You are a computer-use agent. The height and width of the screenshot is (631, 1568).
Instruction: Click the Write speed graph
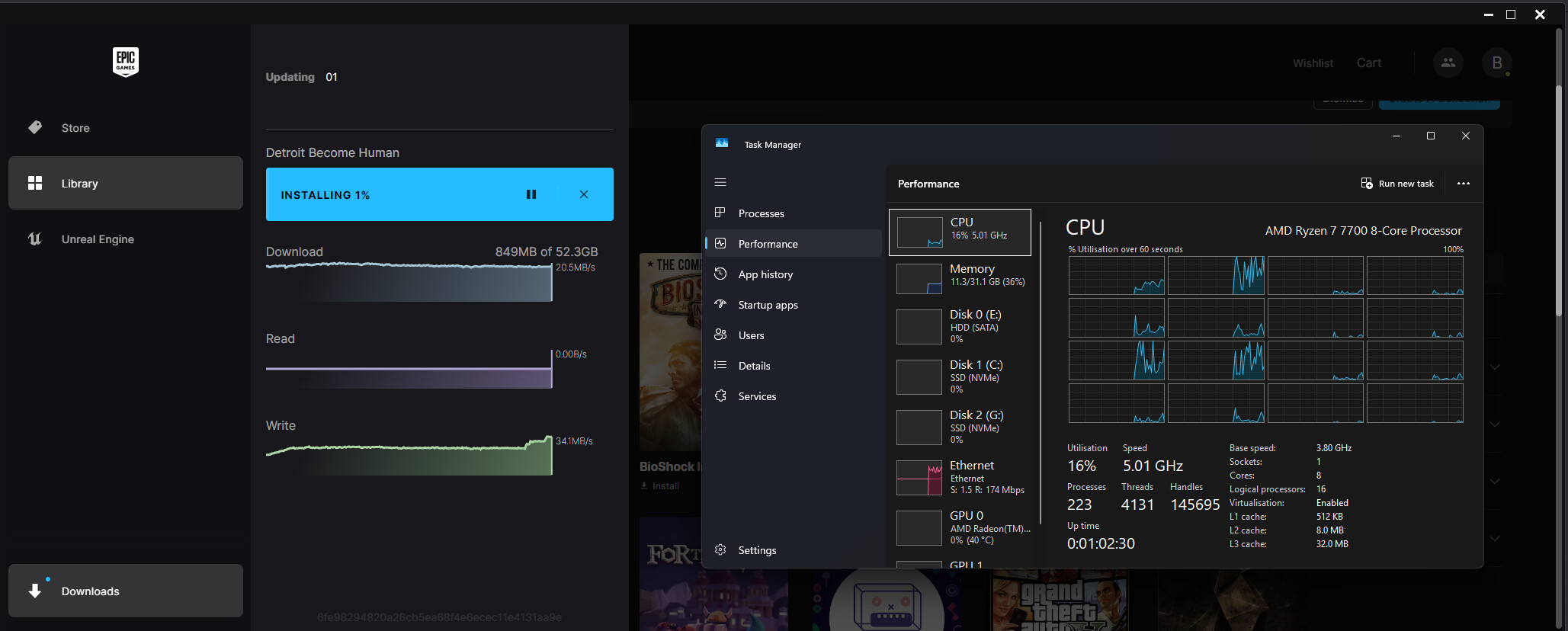(409, 456)
